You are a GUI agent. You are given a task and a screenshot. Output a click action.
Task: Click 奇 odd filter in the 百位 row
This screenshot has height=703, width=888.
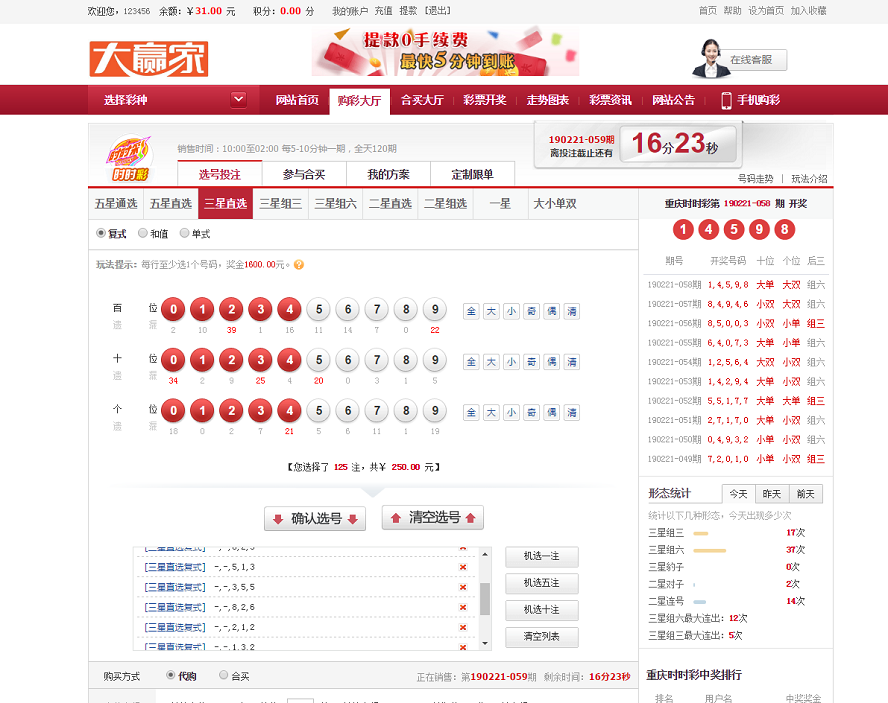(x=530, y=311)
